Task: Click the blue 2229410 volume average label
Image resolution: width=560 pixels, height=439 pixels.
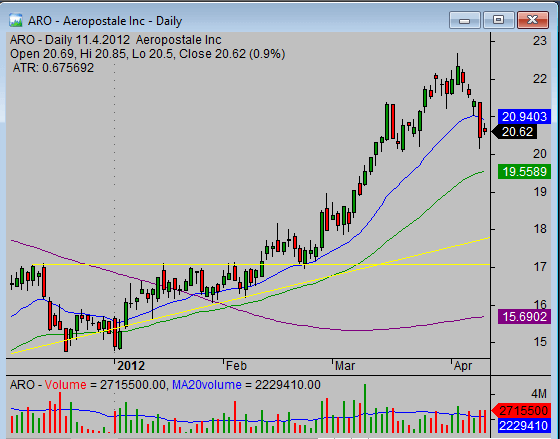Action: (x=524, y=425)
